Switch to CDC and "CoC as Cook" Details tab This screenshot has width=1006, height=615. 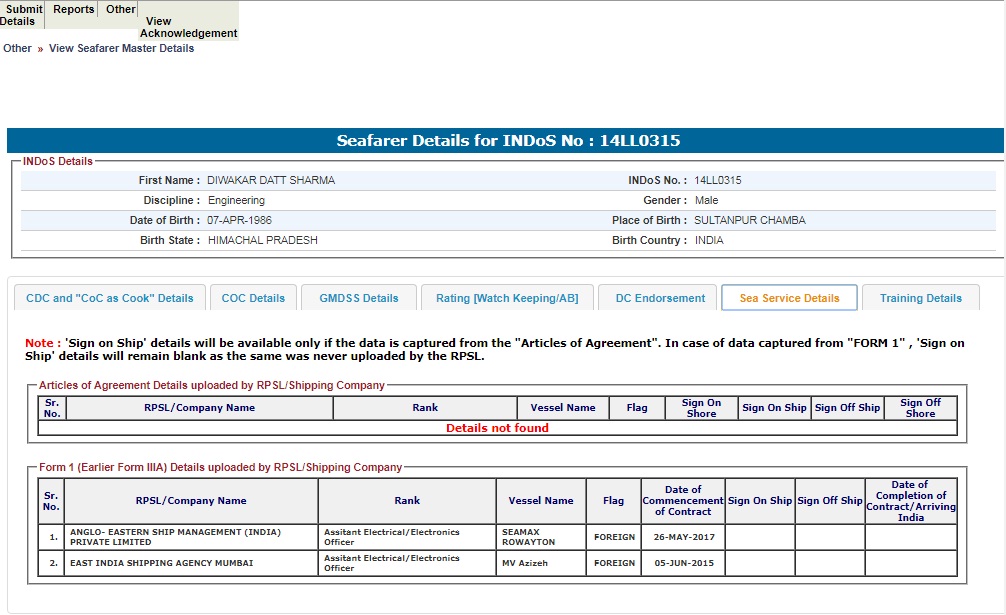[110, 298]
